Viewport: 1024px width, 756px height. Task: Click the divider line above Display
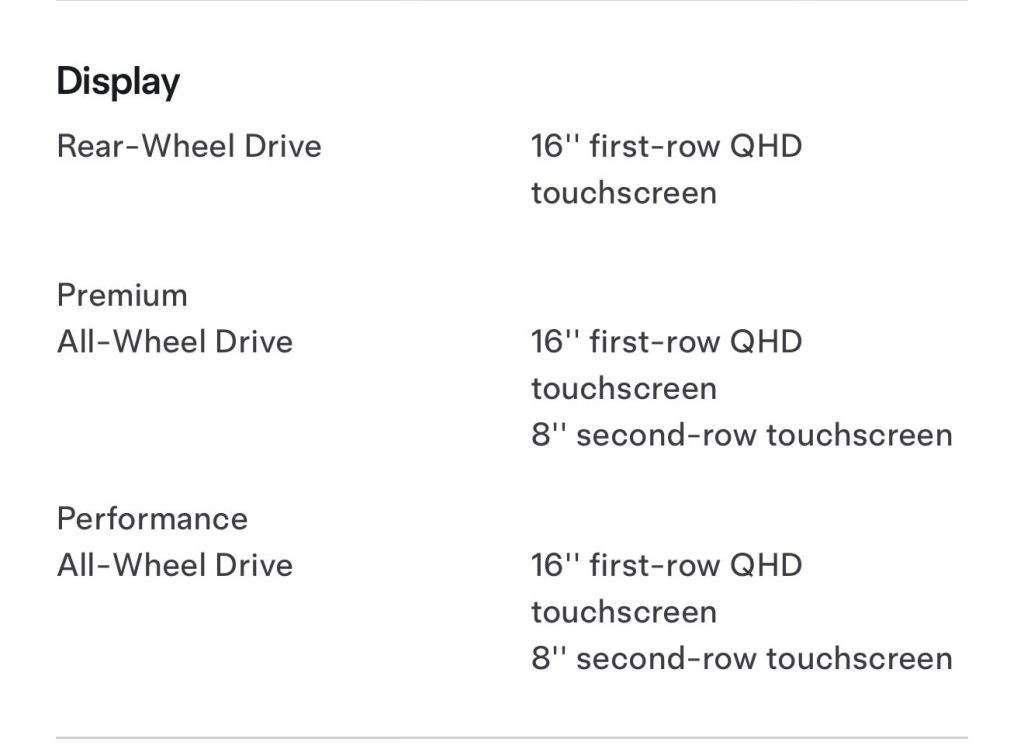click(x=512, y=1)
